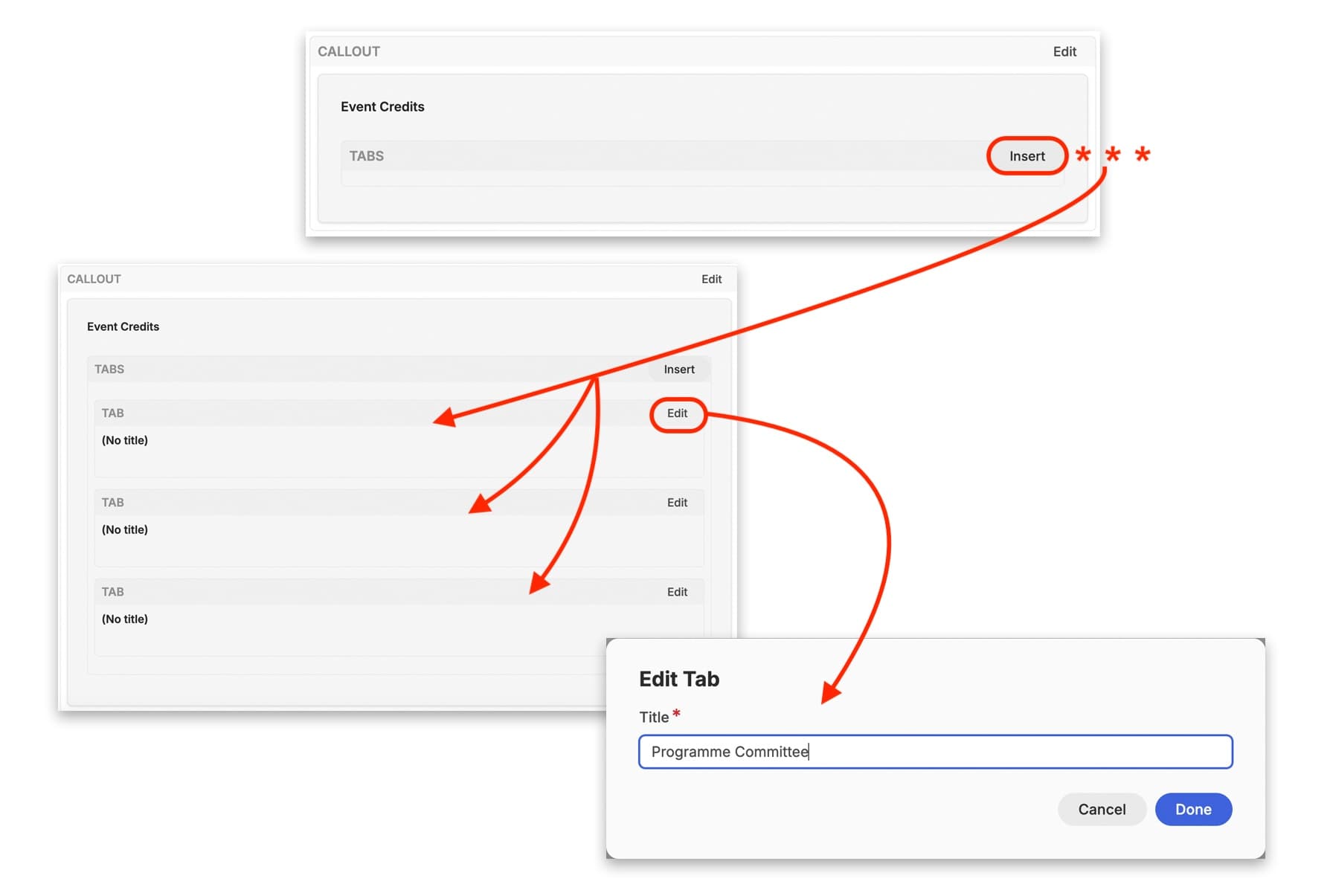Click Edit on the third Tab block
Image resolution: width=1330 pixels, height=896 pixels.
click(677, 592)
